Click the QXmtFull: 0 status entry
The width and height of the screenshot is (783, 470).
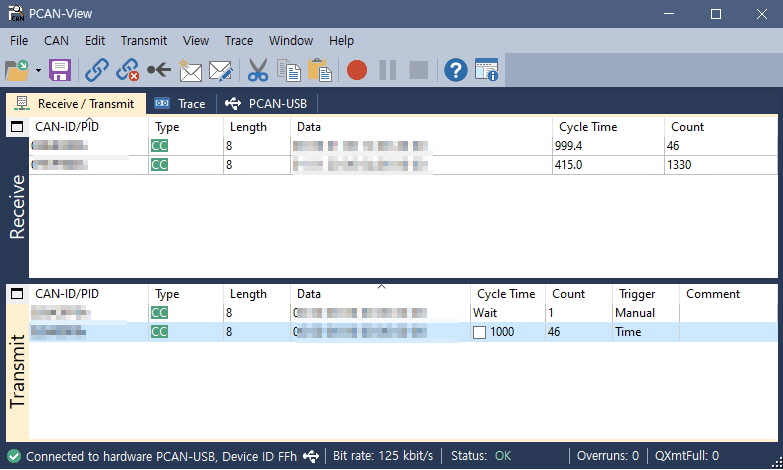[x=687, y=456]
